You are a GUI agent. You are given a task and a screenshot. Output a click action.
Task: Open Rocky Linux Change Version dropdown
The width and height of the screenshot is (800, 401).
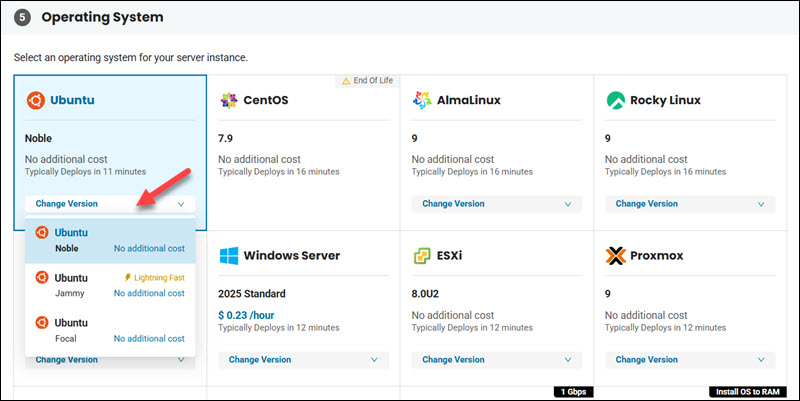pos(690,204)
